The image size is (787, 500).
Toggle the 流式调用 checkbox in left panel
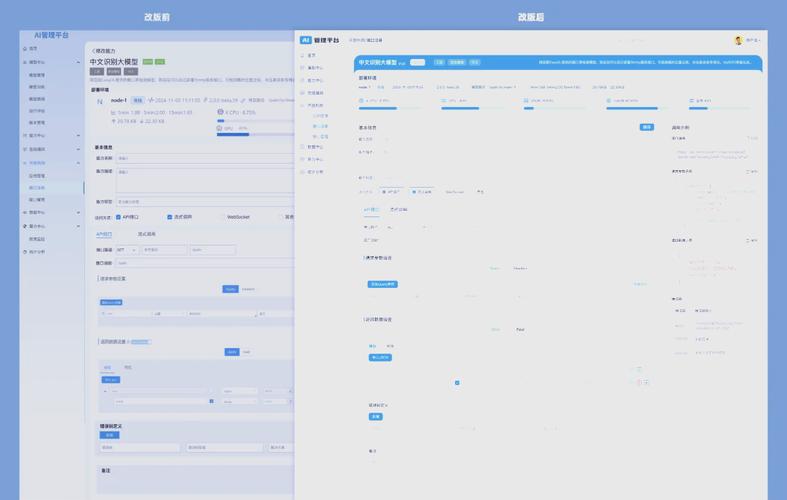point(168,217)
